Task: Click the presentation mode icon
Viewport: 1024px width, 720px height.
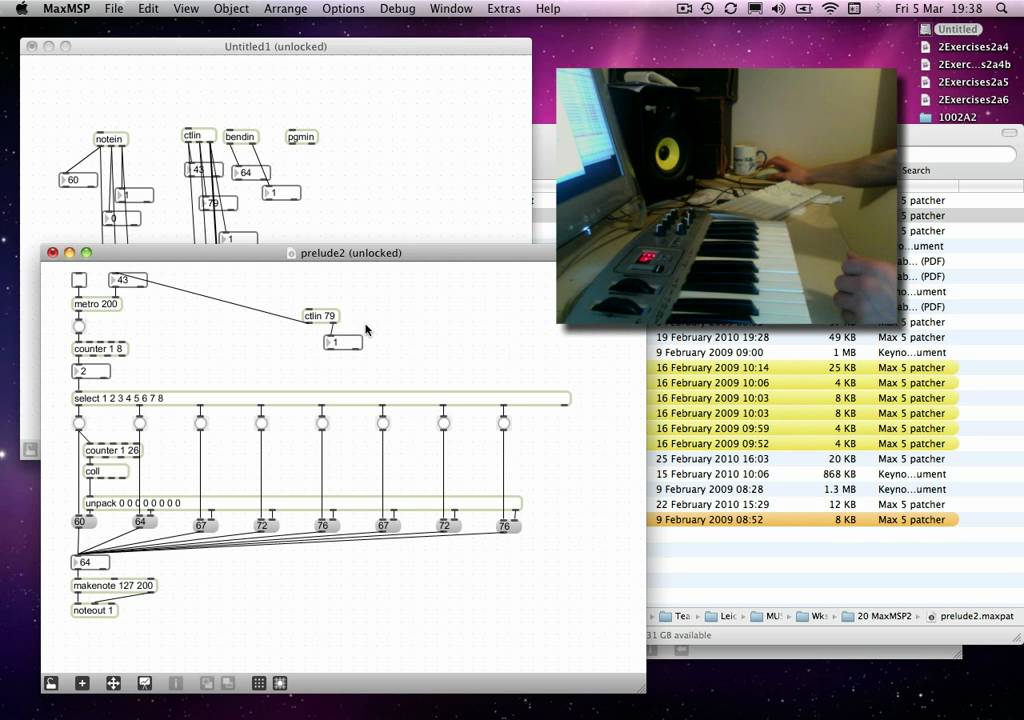Action: 144,683
